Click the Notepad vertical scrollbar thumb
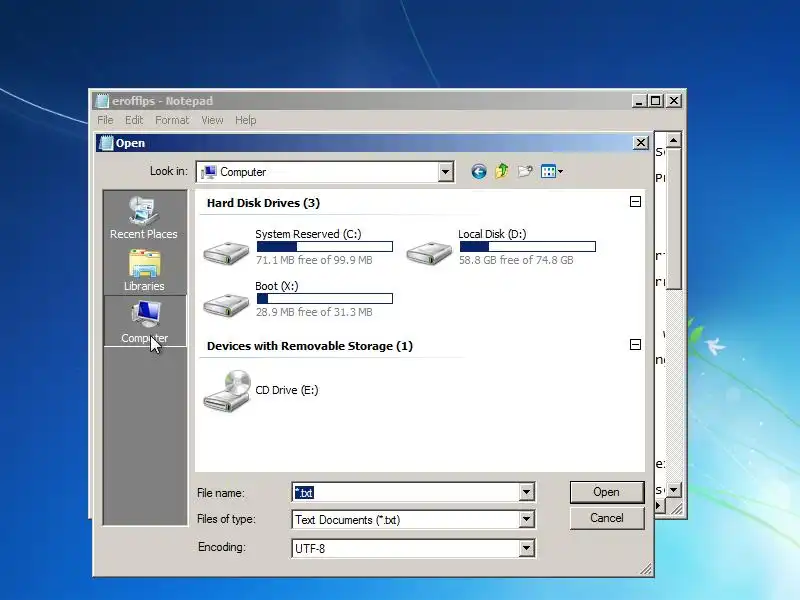Screen dimensions: 800x600 tap(673, 218)
